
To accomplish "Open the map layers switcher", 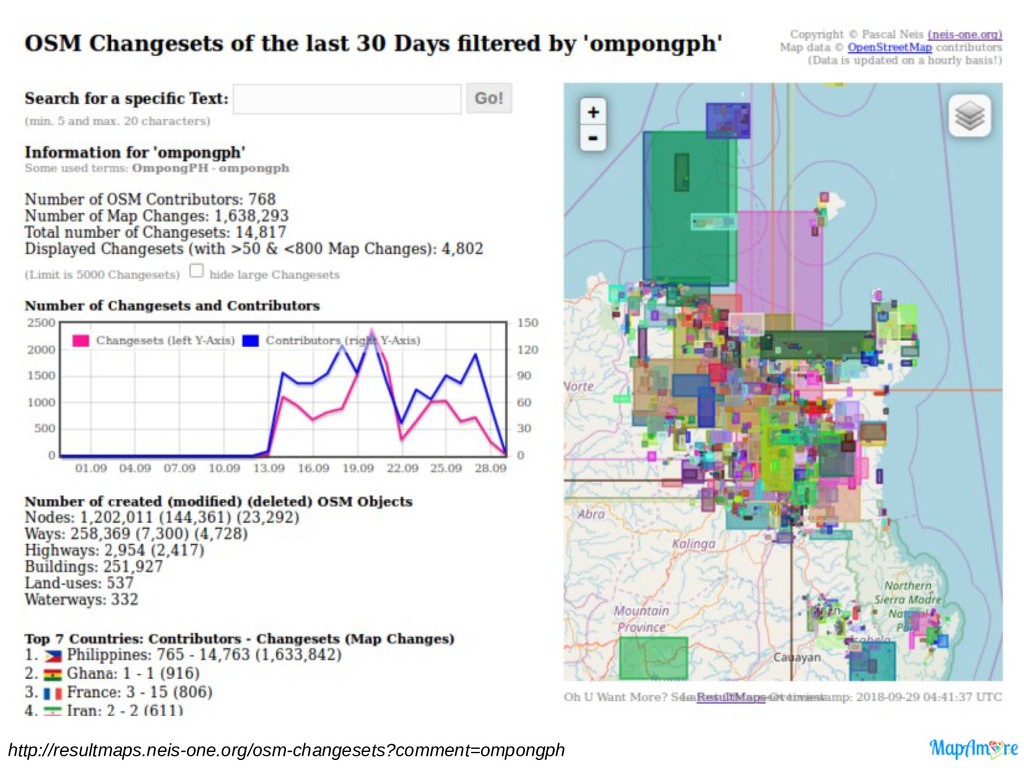I will (969, 116).
